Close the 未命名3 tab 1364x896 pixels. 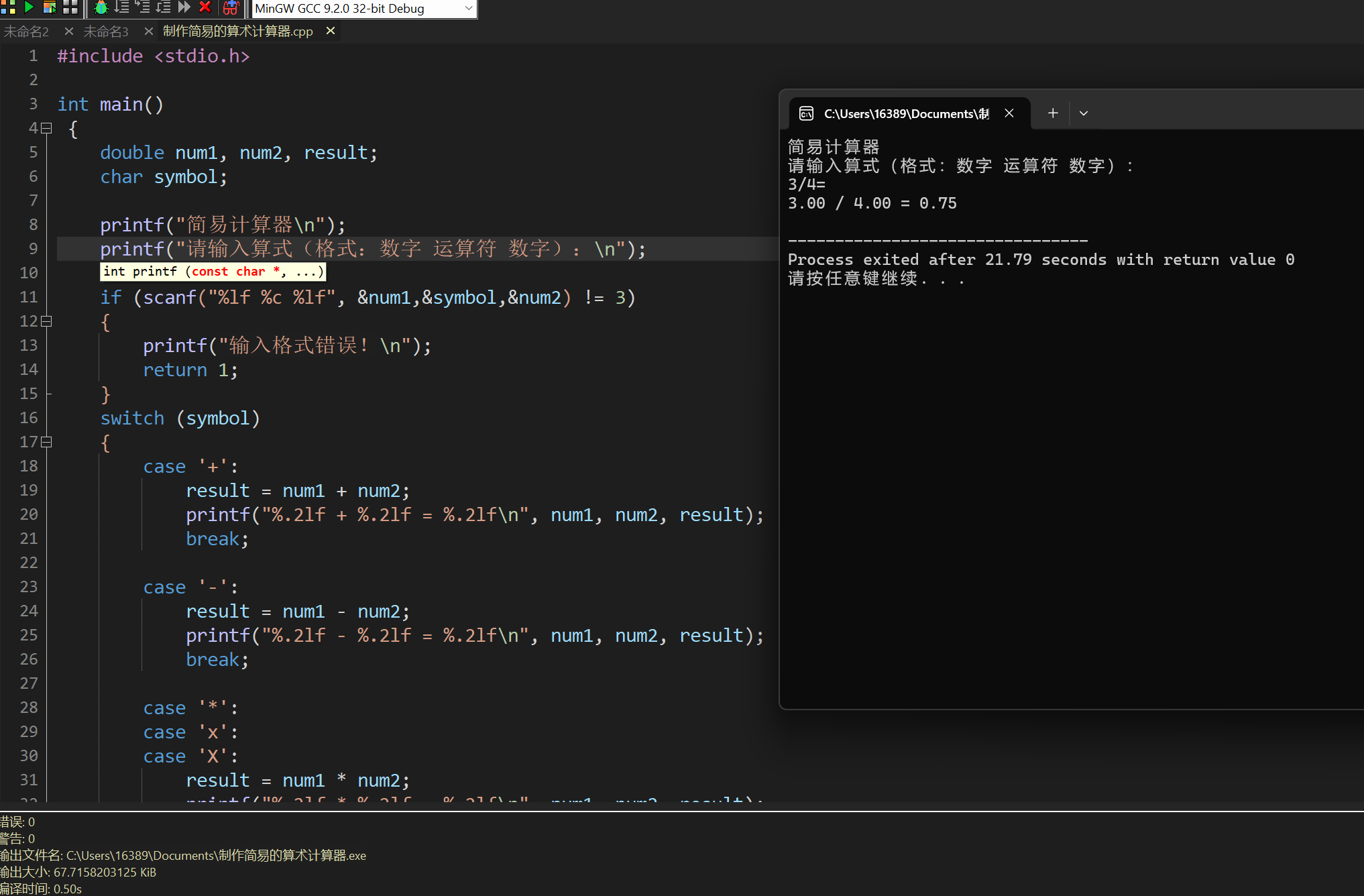149,31
